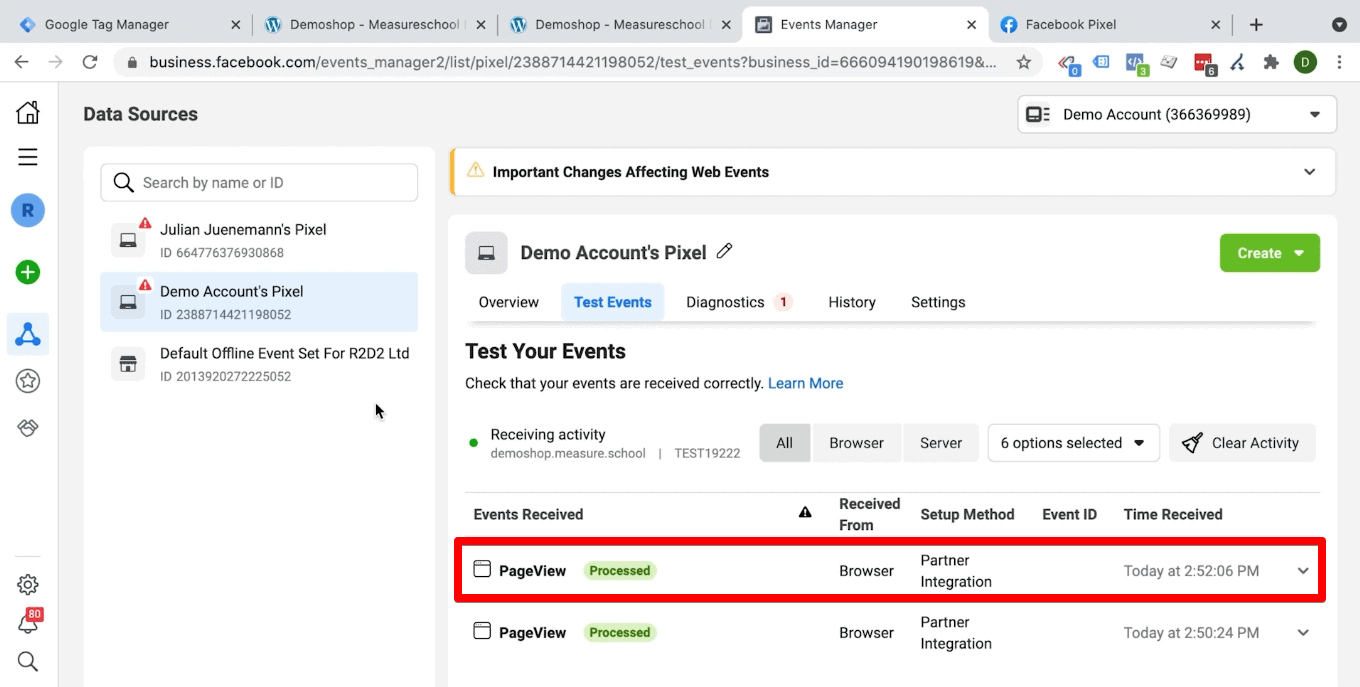The image size is (1360, 687).
Task: Expand the highlighted PageView event row
Action: tap(1302, 570)
